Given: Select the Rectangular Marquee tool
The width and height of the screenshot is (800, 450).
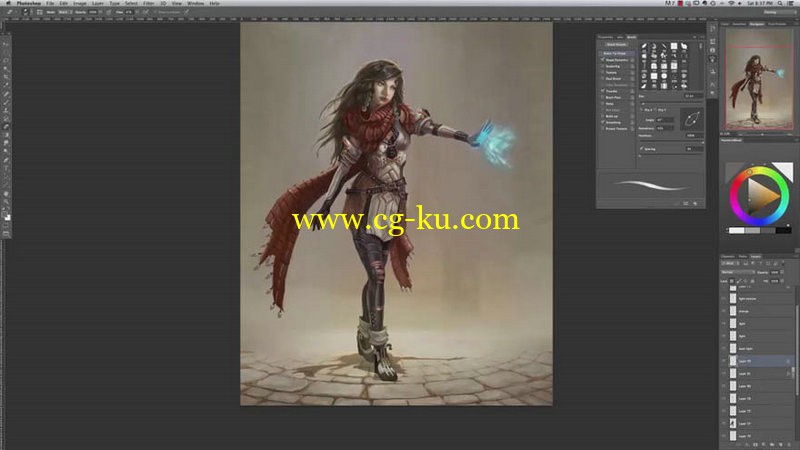Looking at the screenshot, I should [6, 52].
